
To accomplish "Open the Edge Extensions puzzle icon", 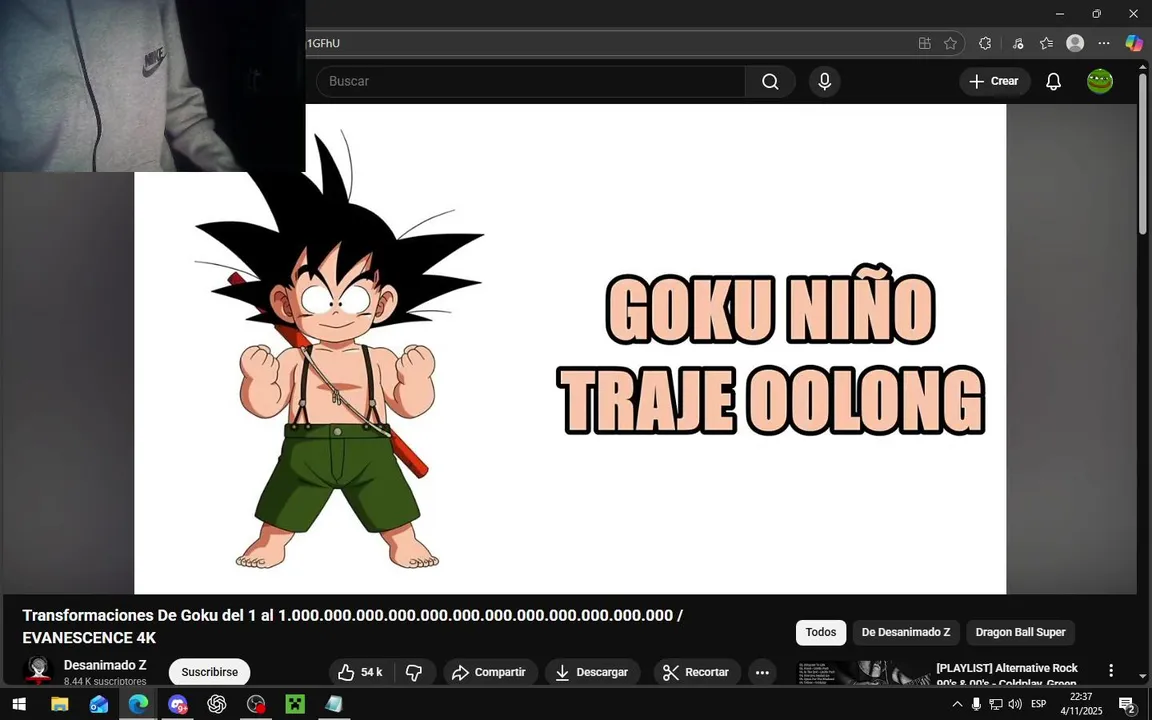I will coord(985,43).
